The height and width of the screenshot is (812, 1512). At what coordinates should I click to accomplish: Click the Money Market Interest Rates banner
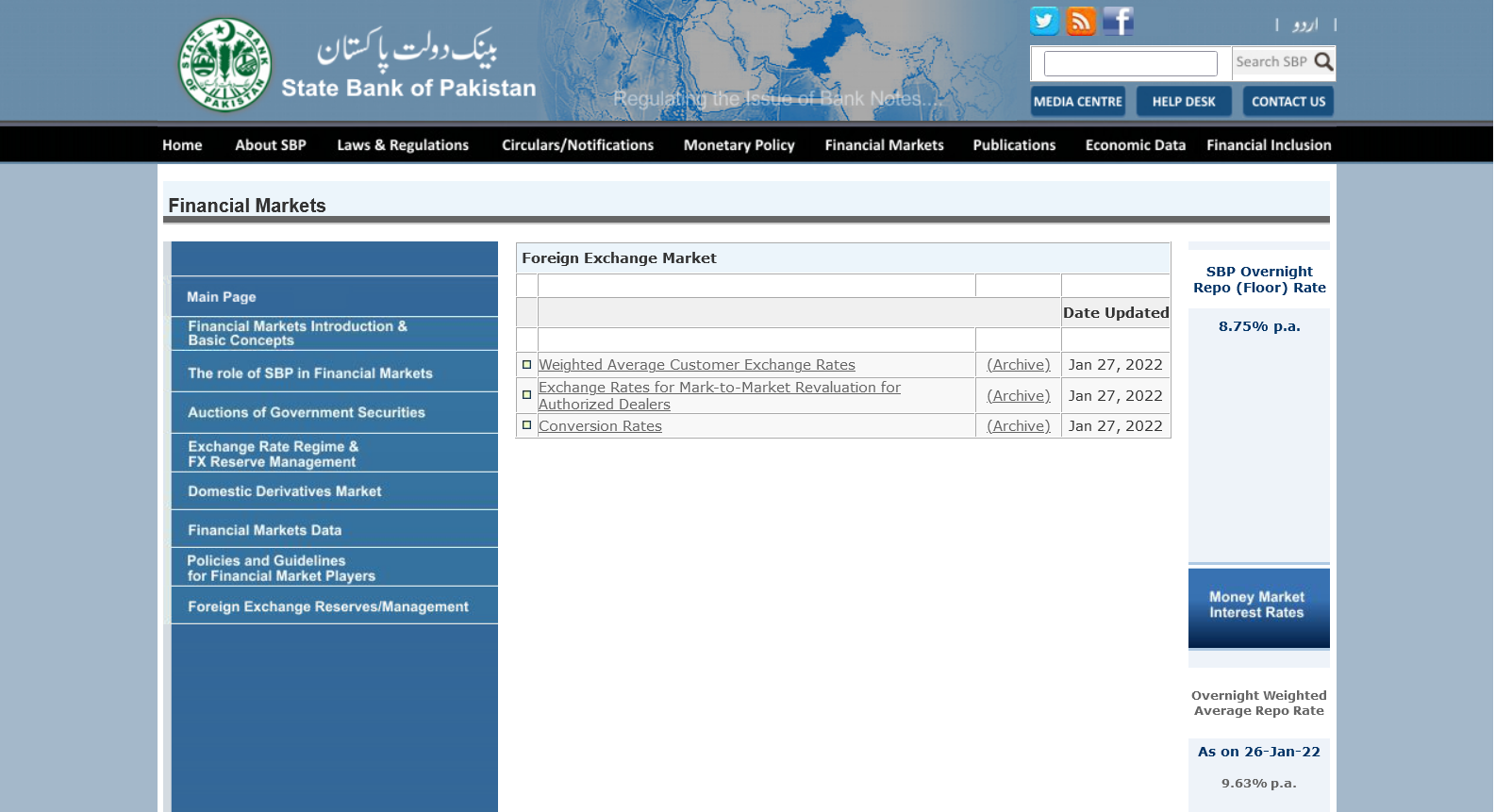(1258, 606)
